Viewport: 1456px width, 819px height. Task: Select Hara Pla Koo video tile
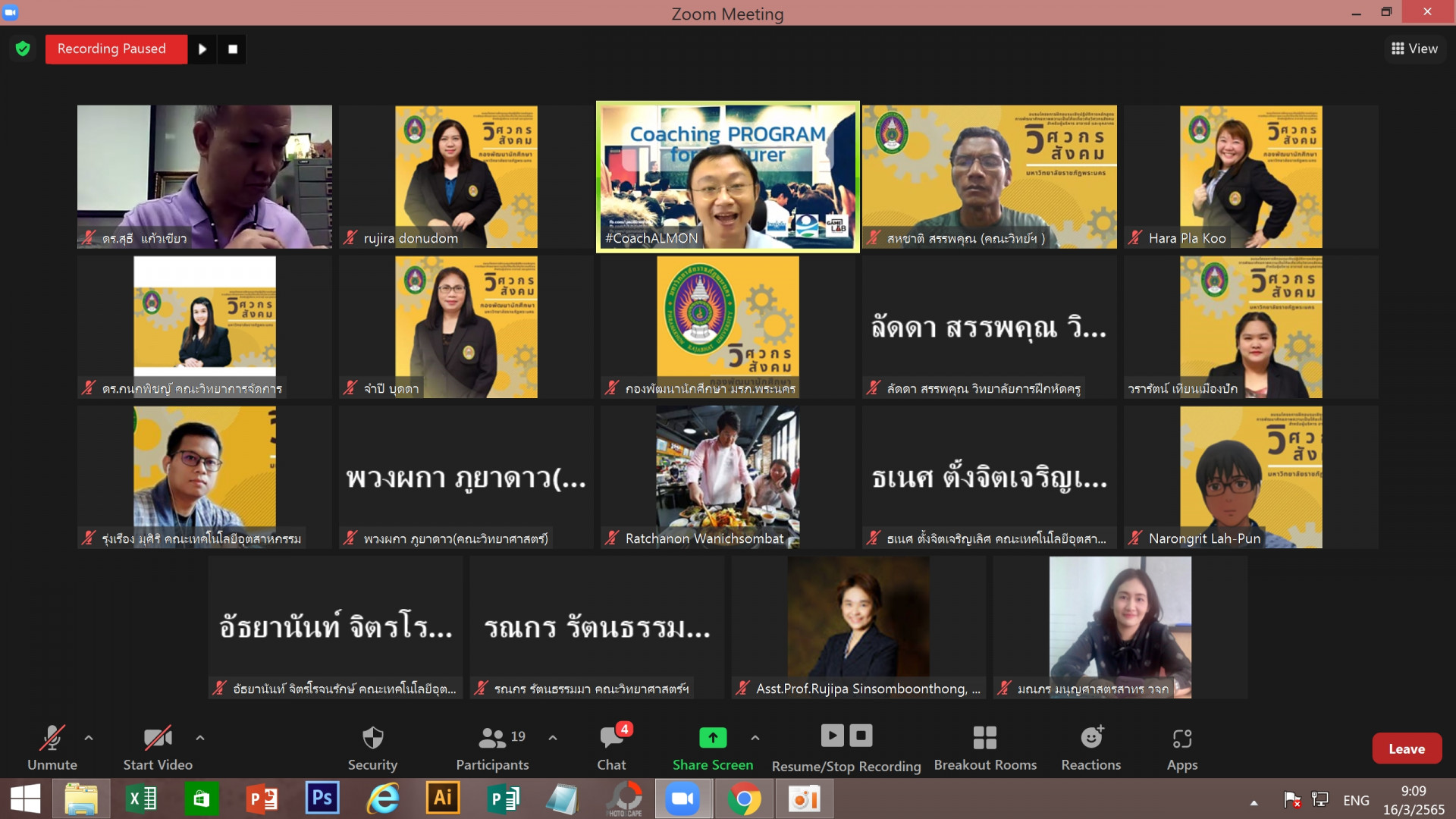click(x=1251, y=177)
